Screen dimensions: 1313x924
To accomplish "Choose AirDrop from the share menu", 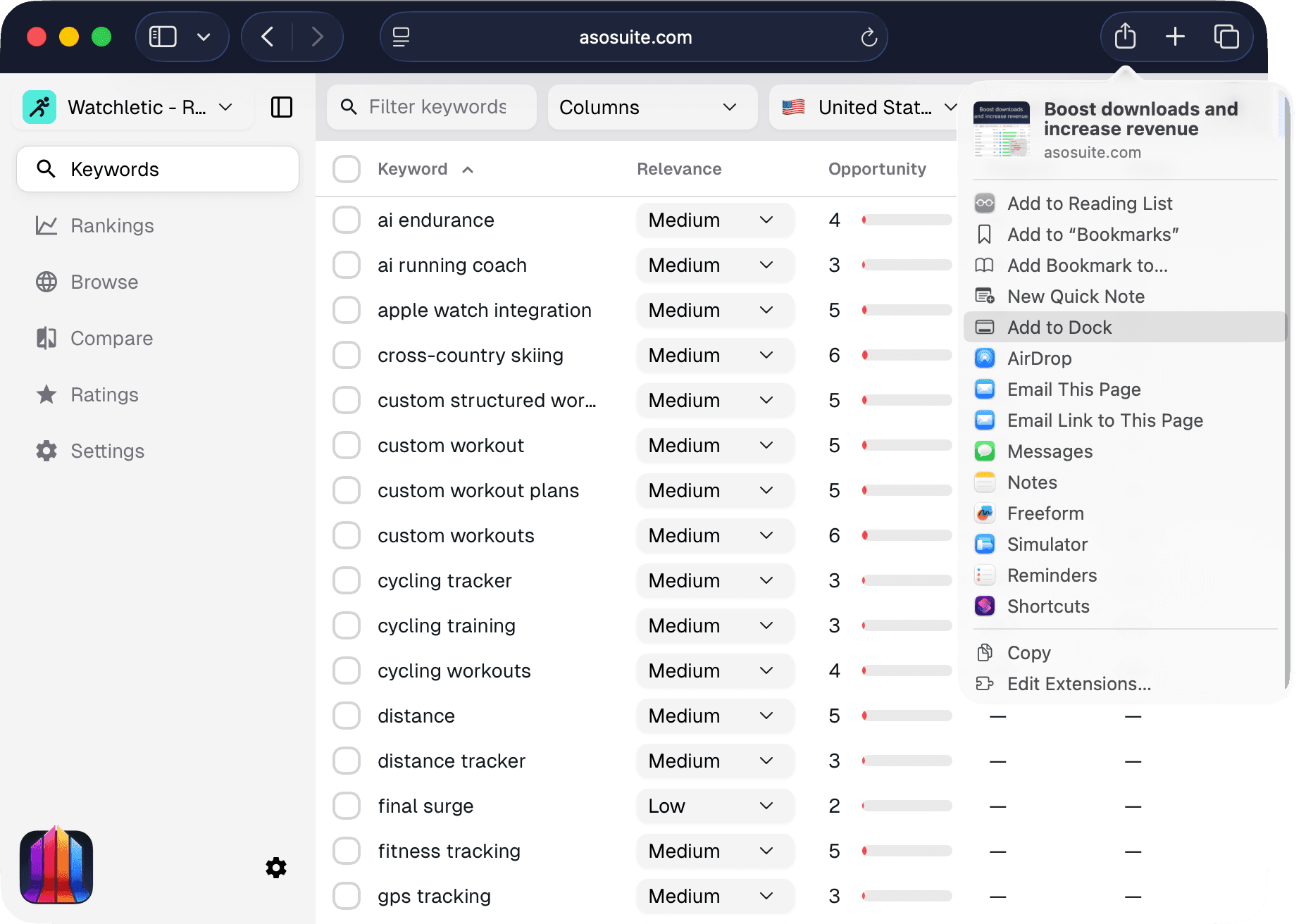I will click(x=1039, y=358).
